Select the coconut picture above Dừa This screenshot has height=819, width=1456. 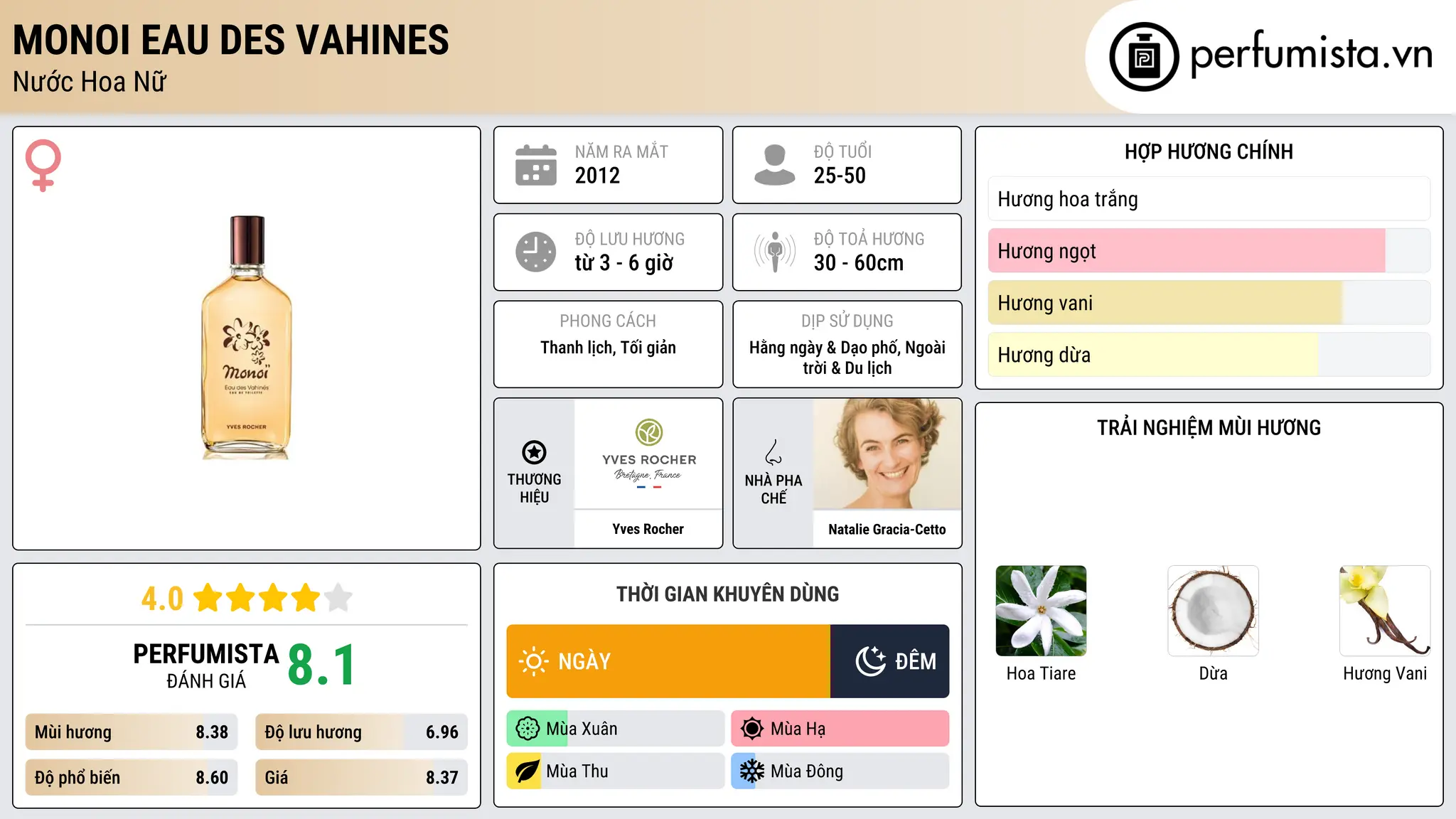(1214, 611)
